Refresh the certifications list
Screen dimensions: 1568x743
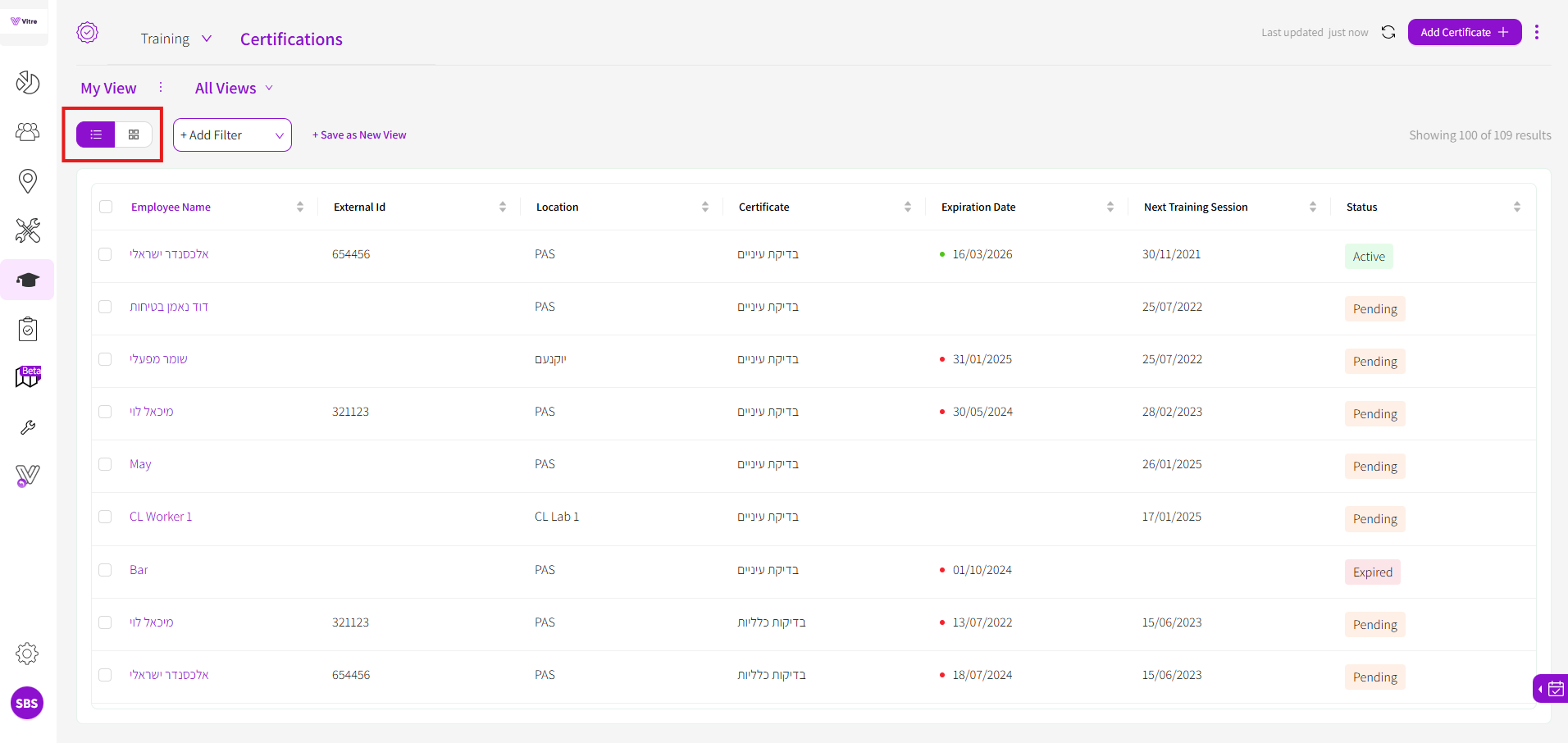[1388, 32]
